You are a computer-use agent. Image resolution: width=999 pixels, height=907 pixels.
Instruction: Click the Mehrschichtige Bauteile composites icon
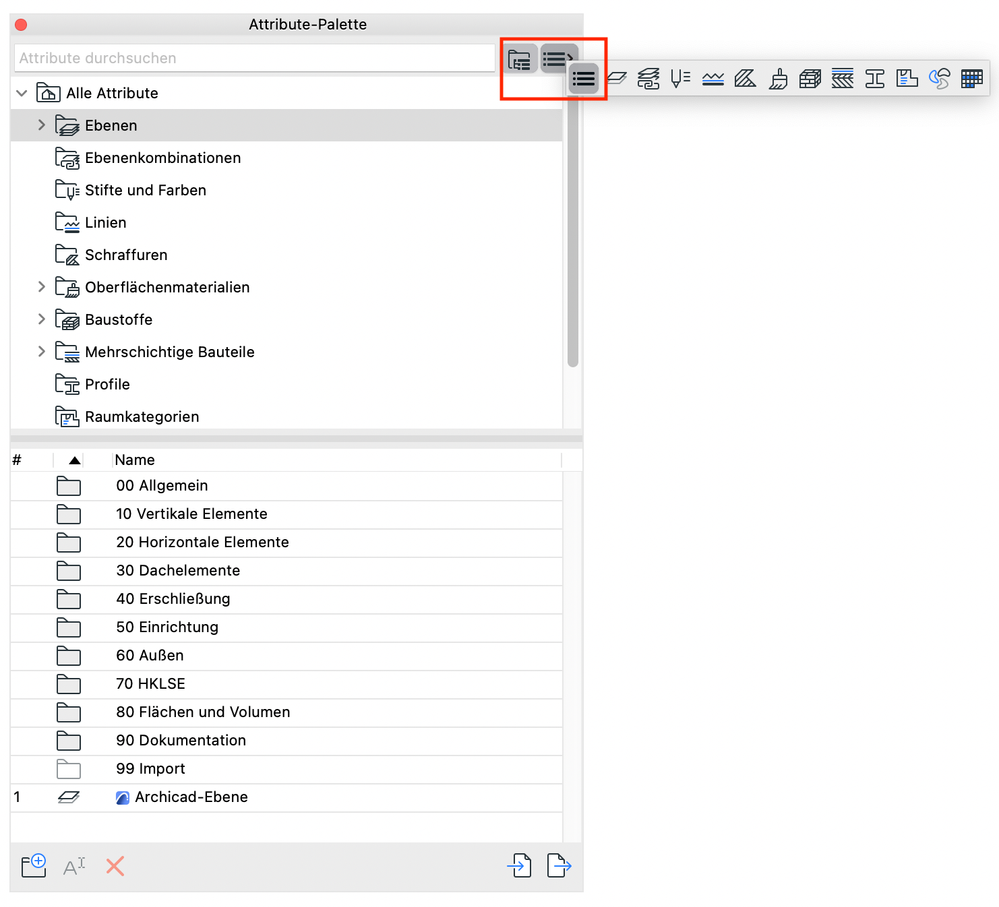click(842, 78)
